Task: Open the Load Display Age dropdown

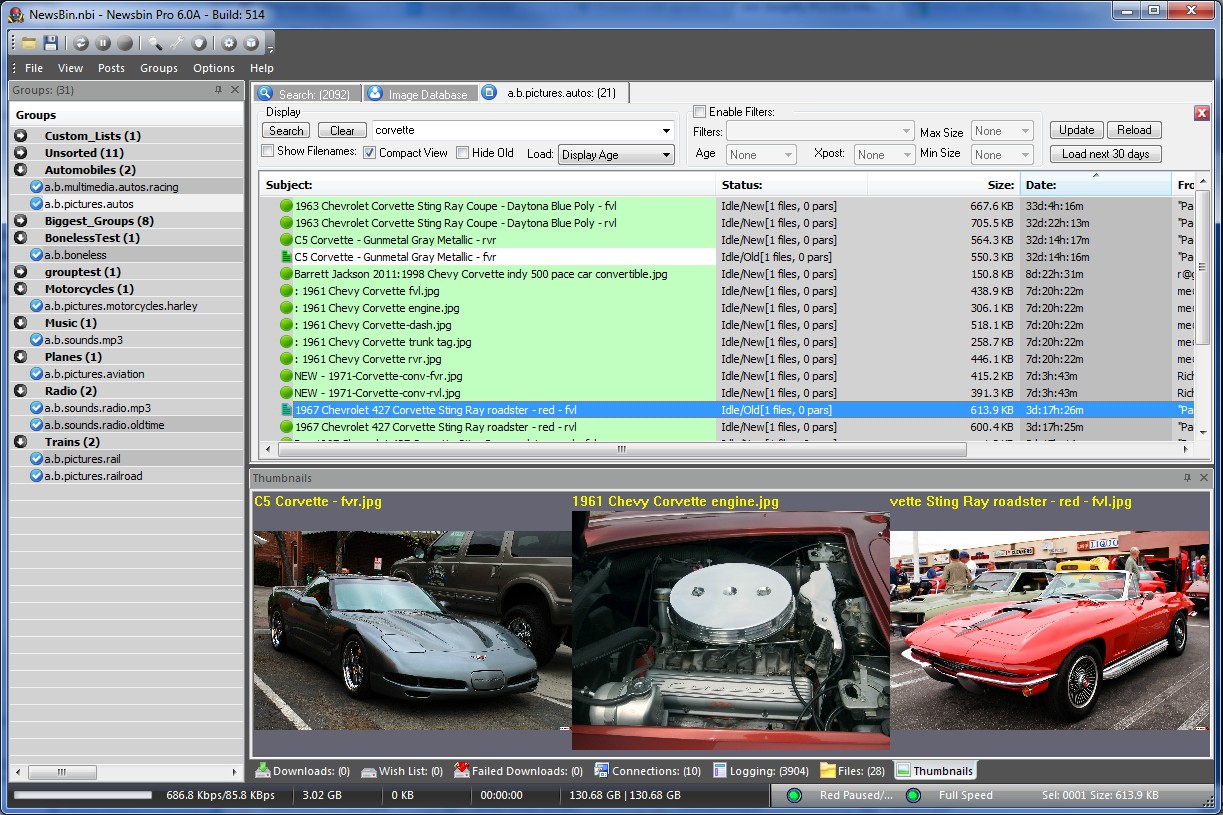Action: [666, 155]
